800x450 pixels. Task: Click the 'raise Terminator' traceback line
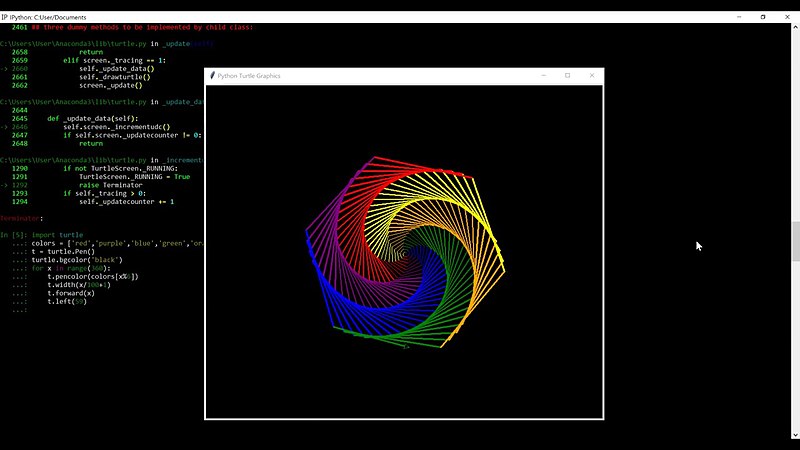[111, 185]
